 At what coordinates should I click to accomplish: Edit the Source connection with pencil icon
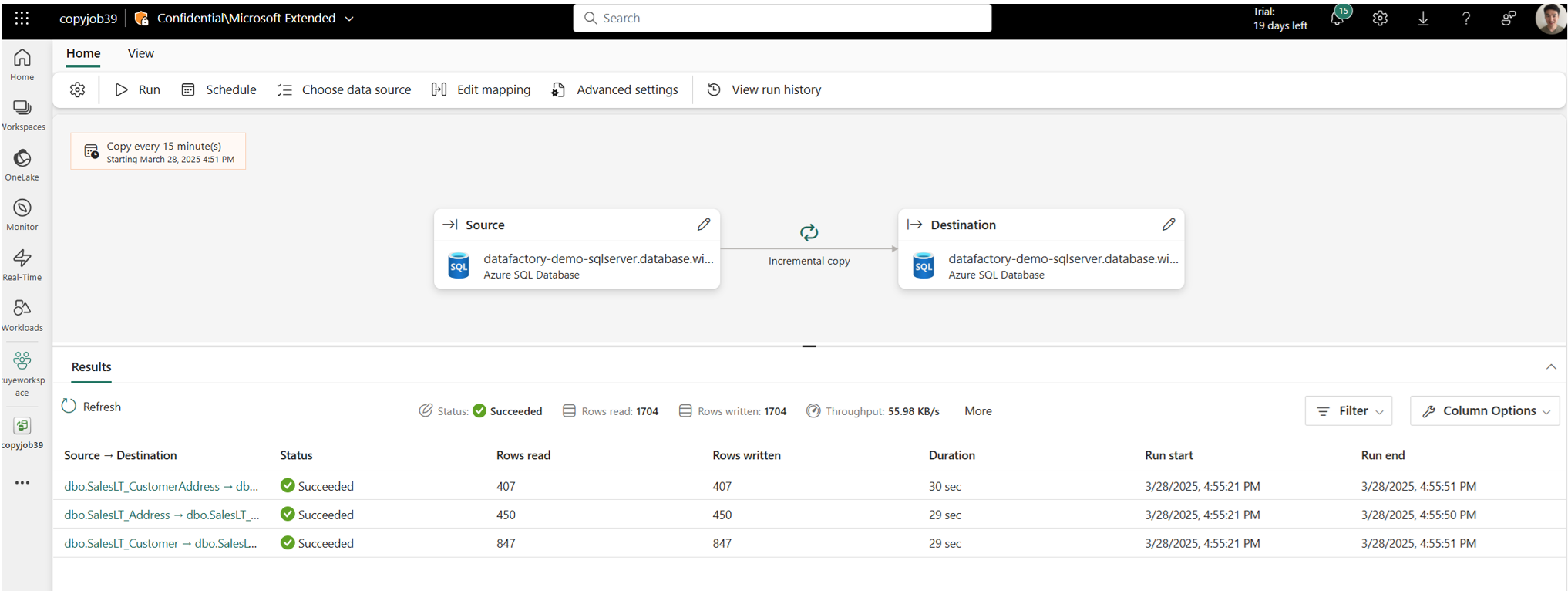pyautogui.click(x=703, y=225)
